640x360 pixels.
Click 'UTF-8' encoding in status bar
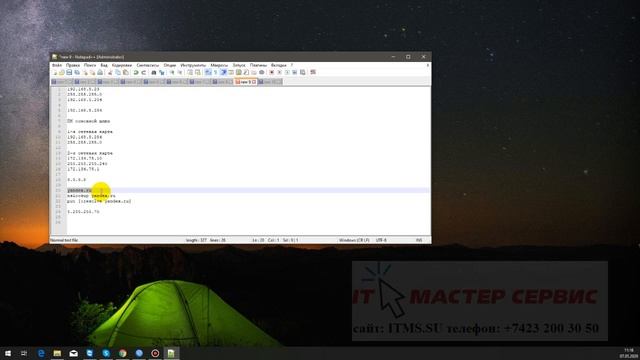381,240
